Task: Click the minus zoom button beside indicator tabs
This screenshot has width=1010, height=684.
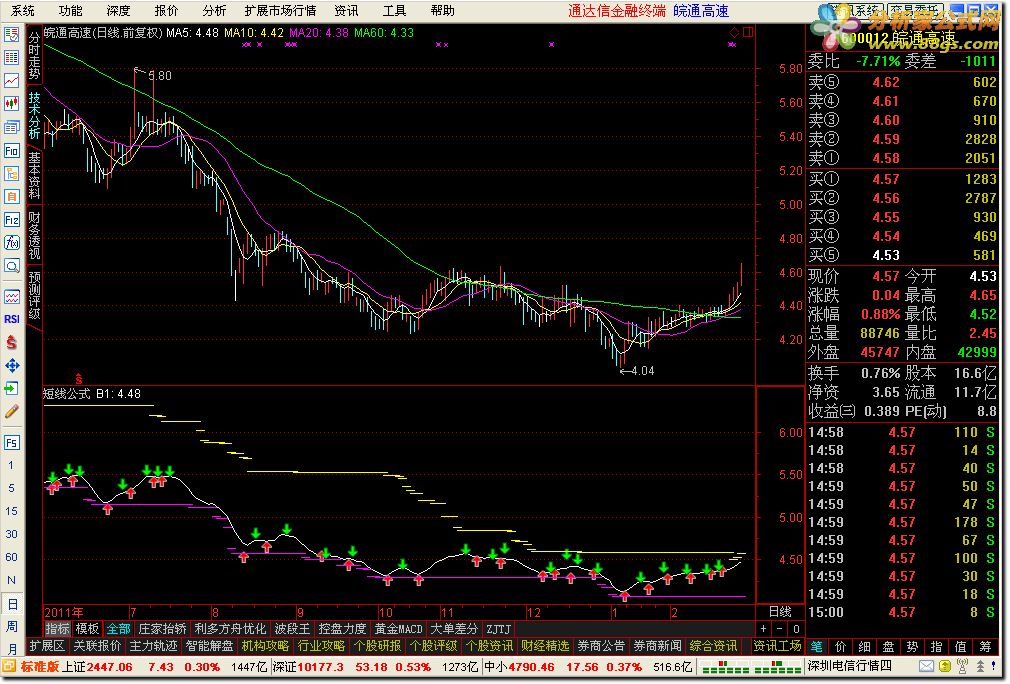Action: coord(779,629)
